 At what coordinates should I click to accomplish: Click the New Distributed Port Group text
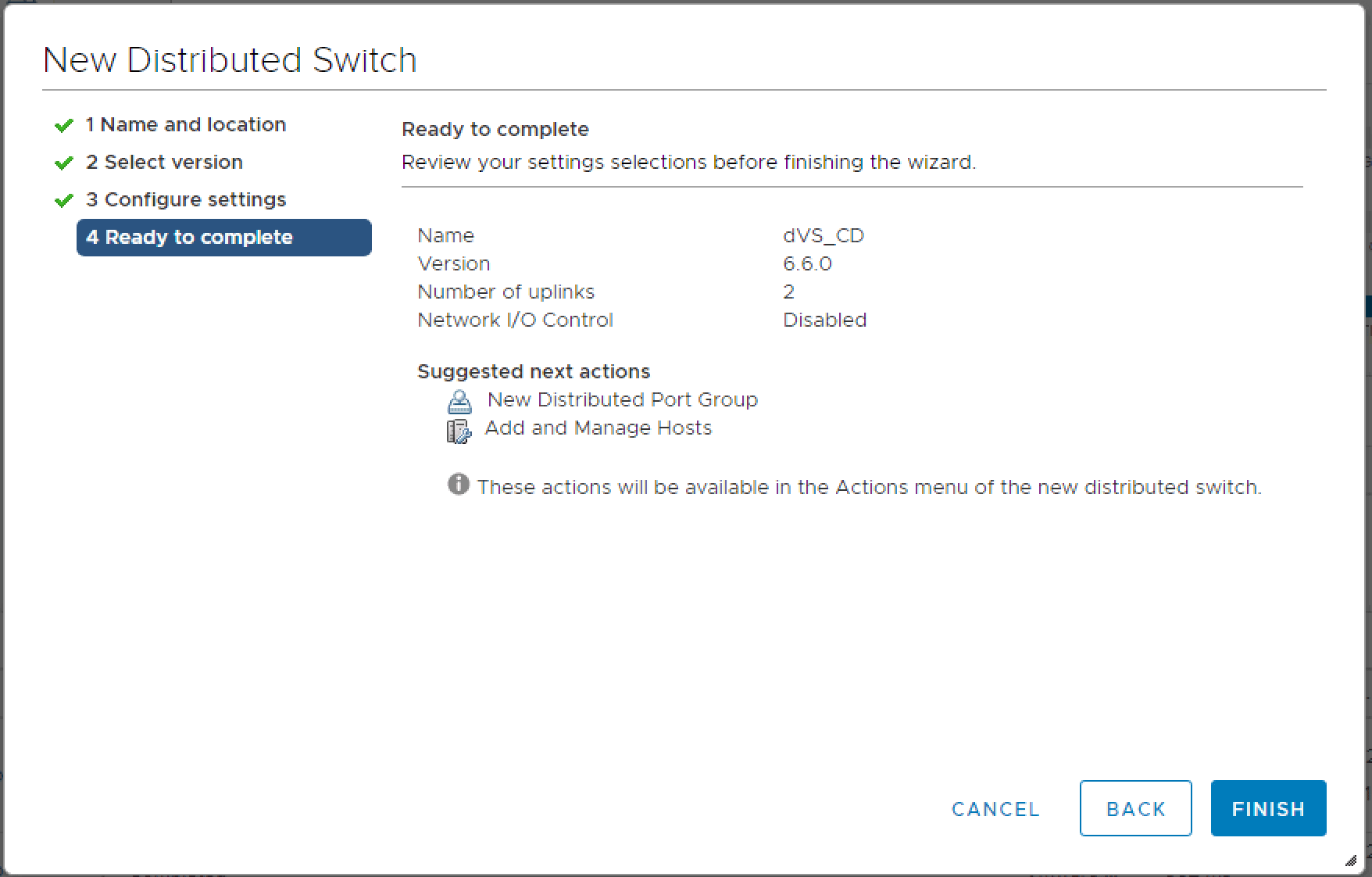click(x=622, y=400)
